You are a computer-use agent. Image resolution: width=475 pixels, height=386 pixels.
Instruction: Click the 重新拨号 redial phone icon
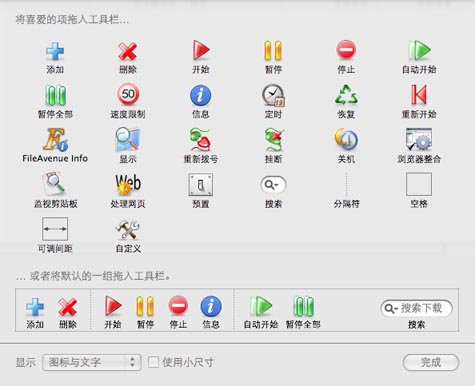click(x=200, y=140)
